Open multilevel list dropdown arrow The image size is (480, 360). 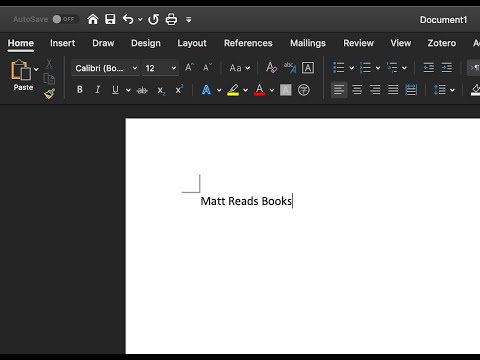(x=404, y=68)
